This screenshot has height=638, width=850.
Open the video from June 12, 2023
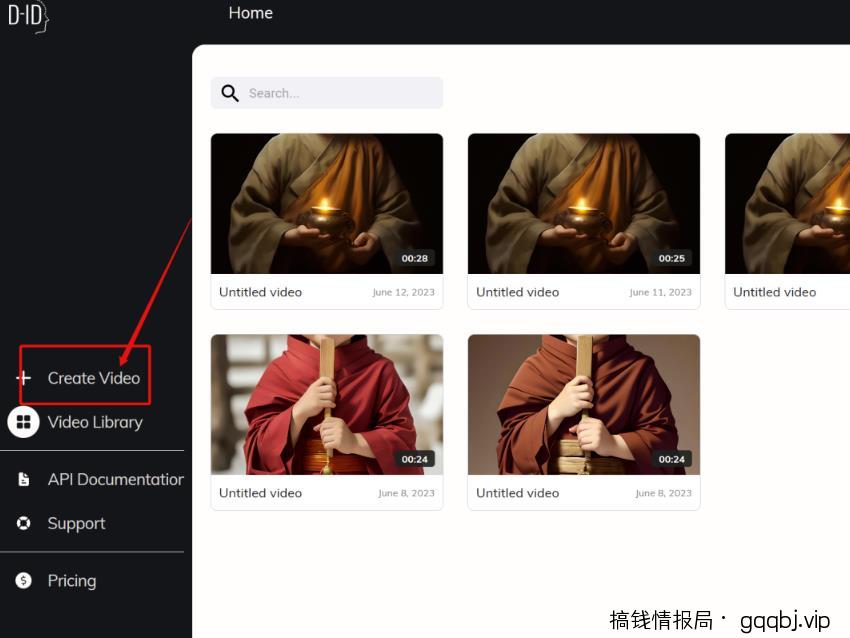click(x=327, y=203)
